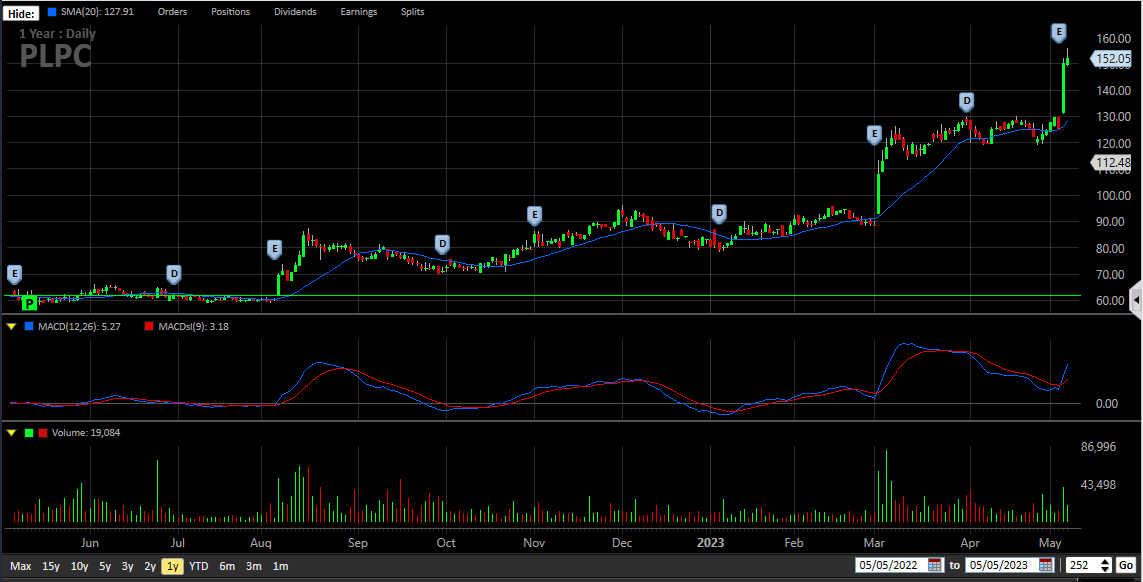Click the Sep label on time axis
Screen dimensions: 1143x582
[358, 543]
